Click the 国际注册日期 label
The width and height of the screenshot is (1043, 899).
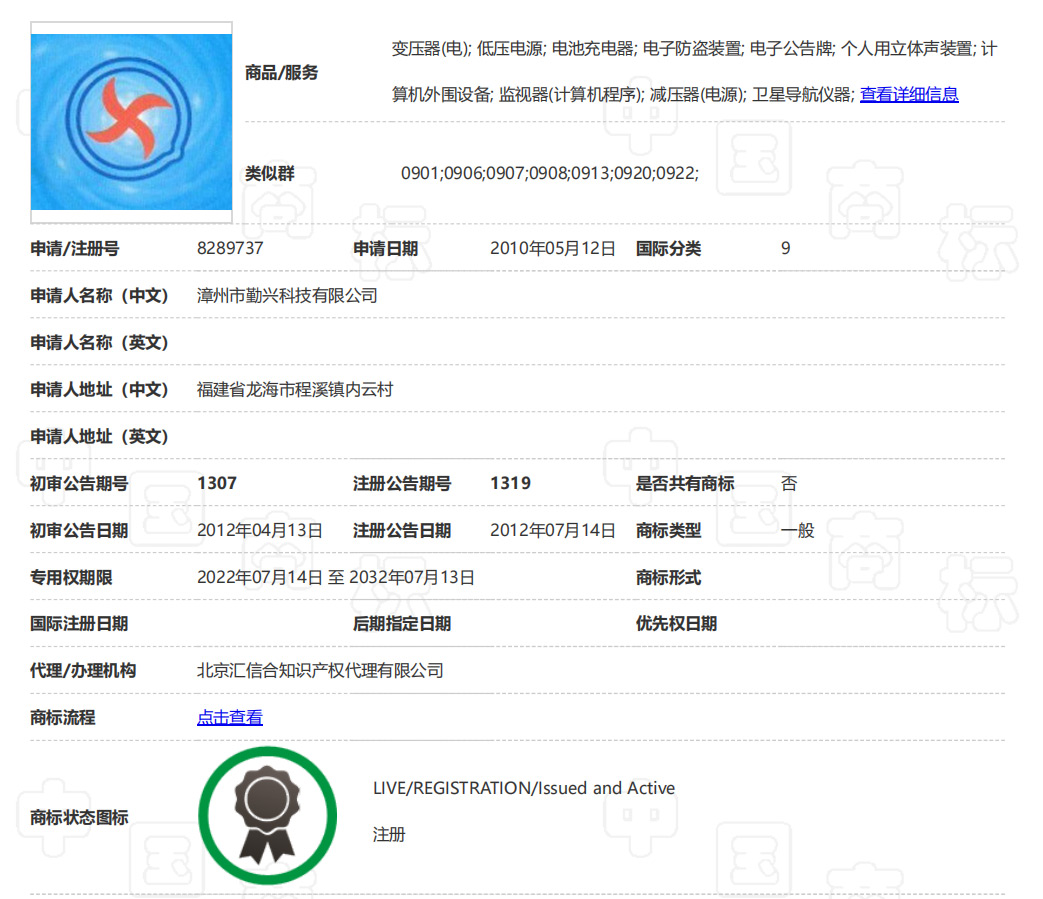[78, 624]
